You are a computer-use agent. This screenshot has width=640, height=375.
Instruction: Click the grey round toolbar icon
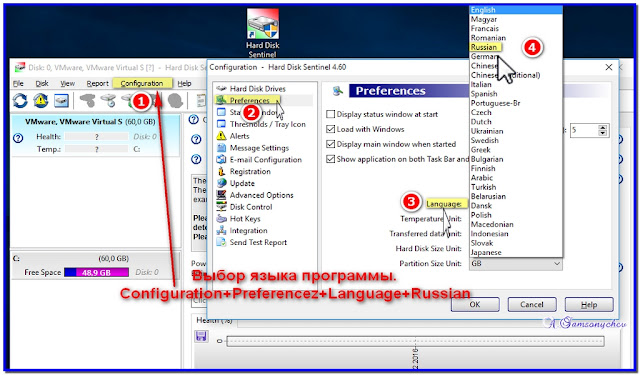[175, 100]
